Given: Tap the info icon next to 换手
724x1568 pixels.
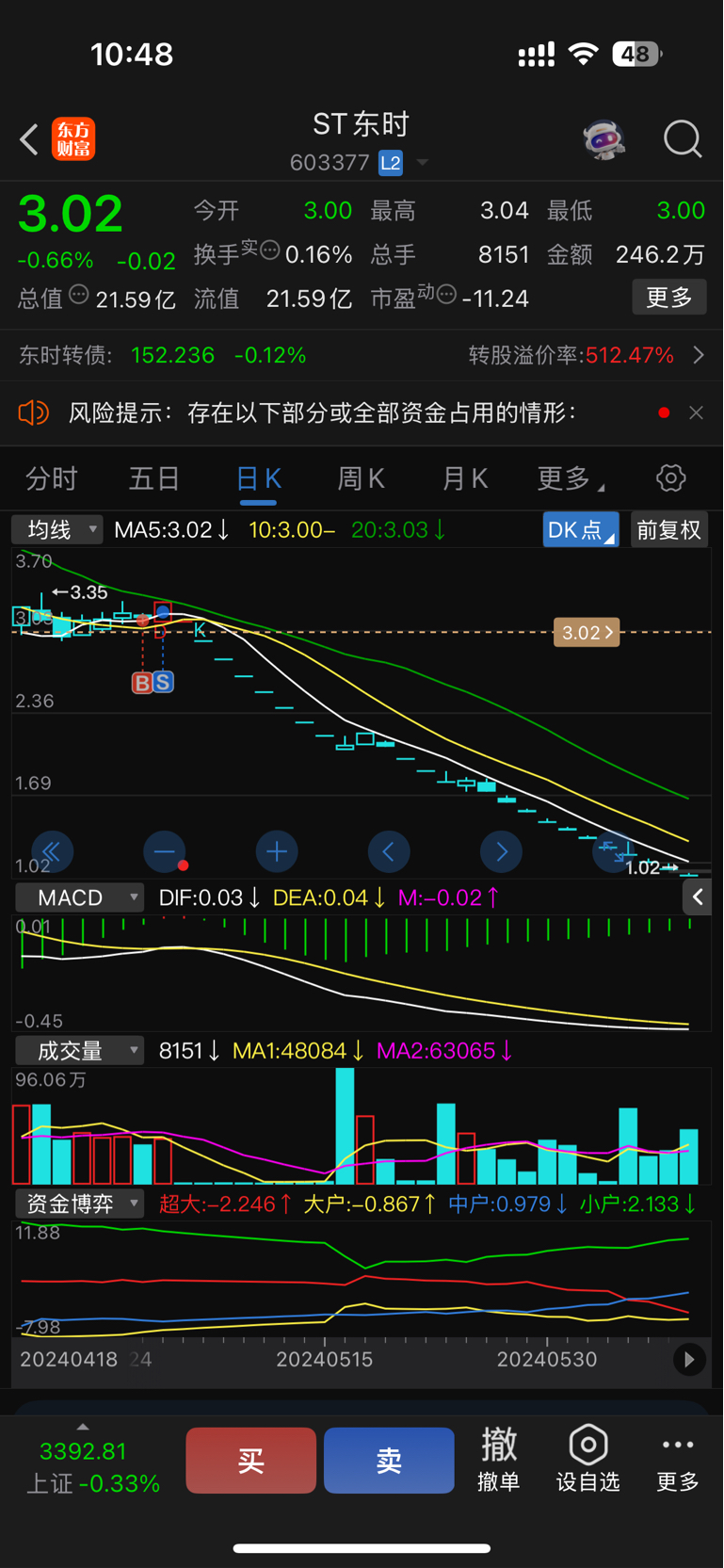Looking at the screenshot, I should pos(269,251).
